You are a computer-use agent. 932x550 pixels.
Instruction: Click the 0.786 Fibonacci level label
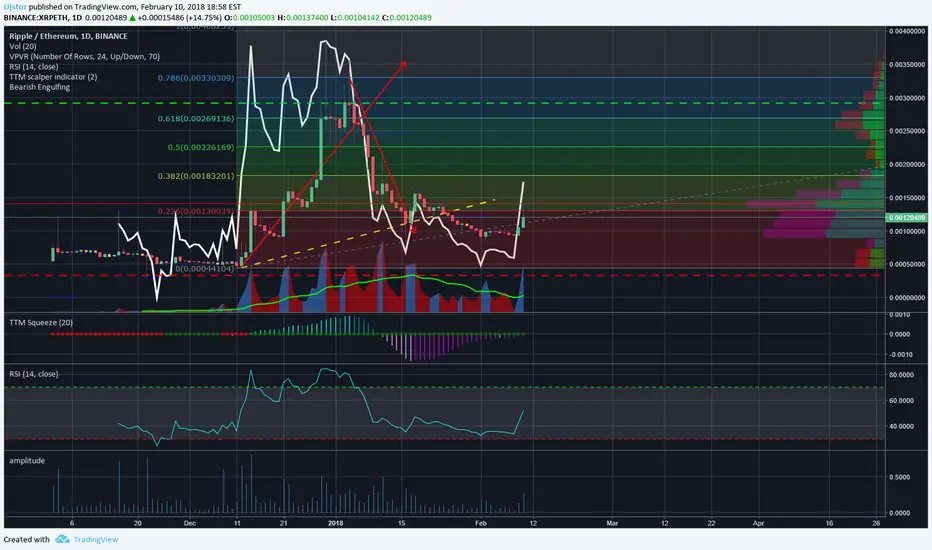pos(196,78)
